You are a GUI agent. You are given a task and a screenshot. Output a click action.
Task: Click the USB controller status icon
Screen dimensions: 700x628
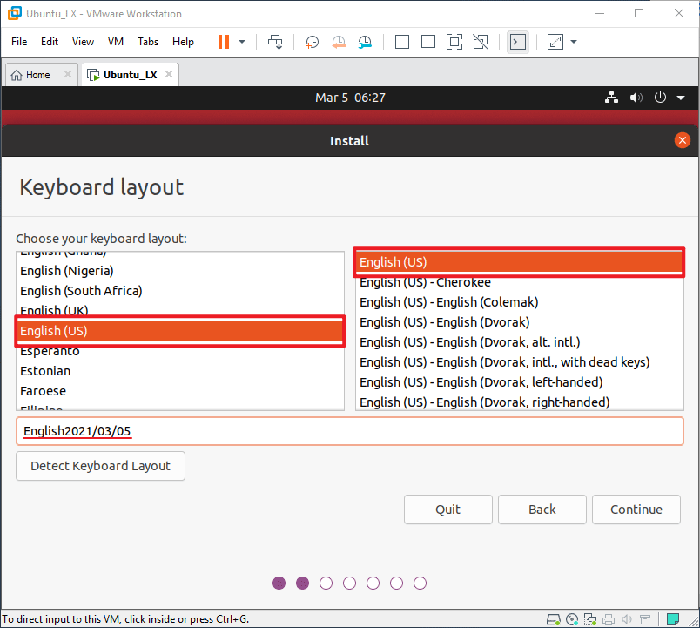click(x=645, y=620)
